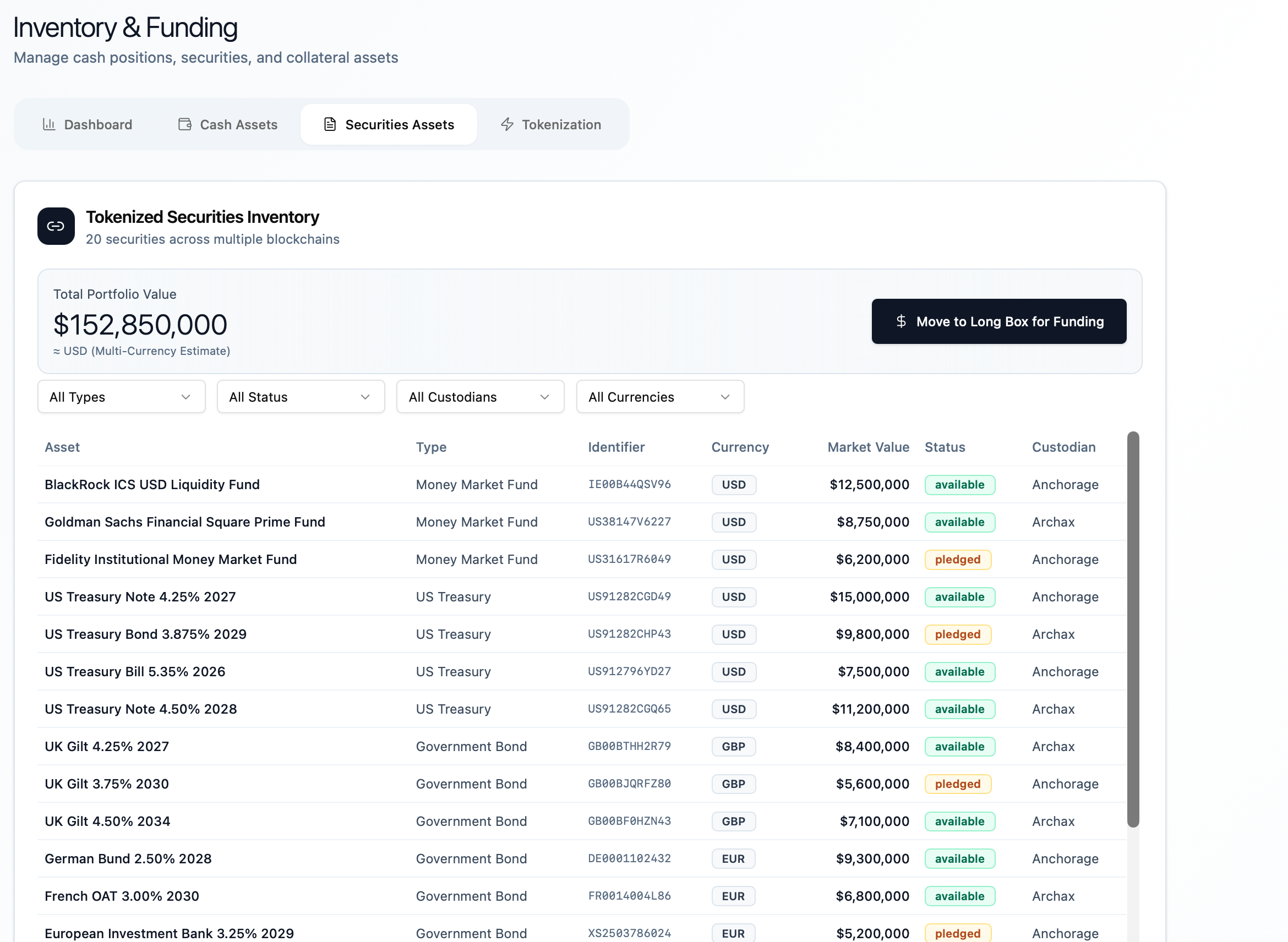Image resolution: width=1288 pixels, height=942 pixels.
Task: Click the securities table vertical scrollbar
Action: point(1133,629)
